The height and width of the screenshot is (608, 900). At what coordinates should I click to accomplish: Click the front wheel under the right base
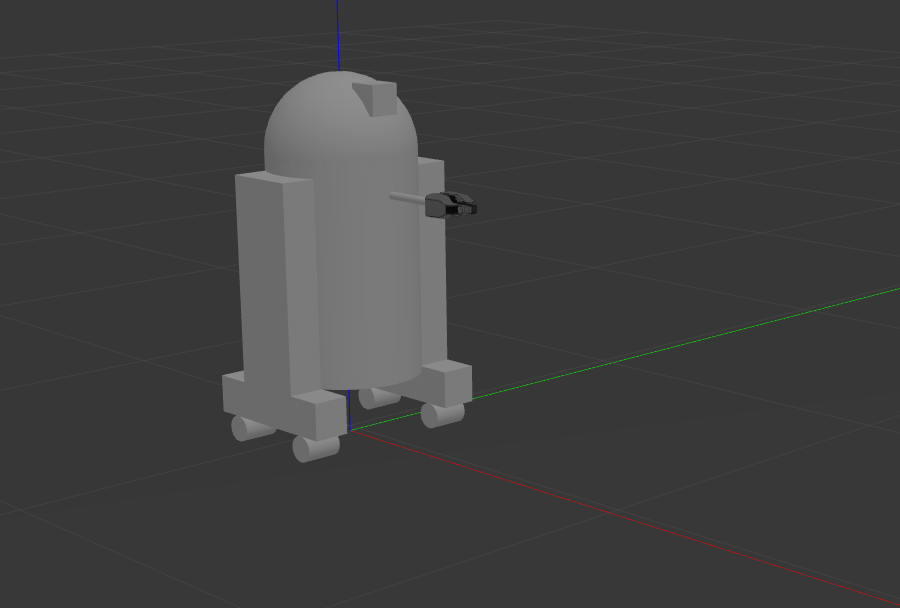[x=442, y=415]
